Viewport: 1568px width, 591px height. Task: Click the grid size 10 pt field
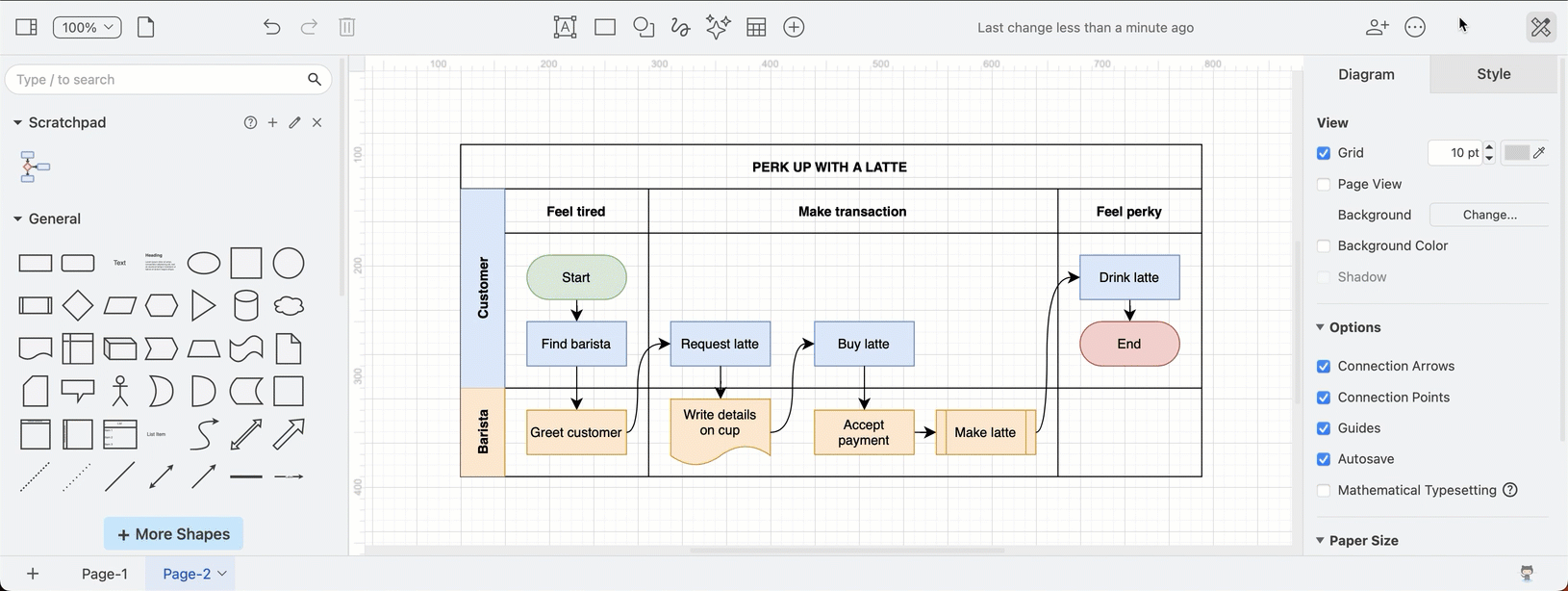pos(1454,153)
